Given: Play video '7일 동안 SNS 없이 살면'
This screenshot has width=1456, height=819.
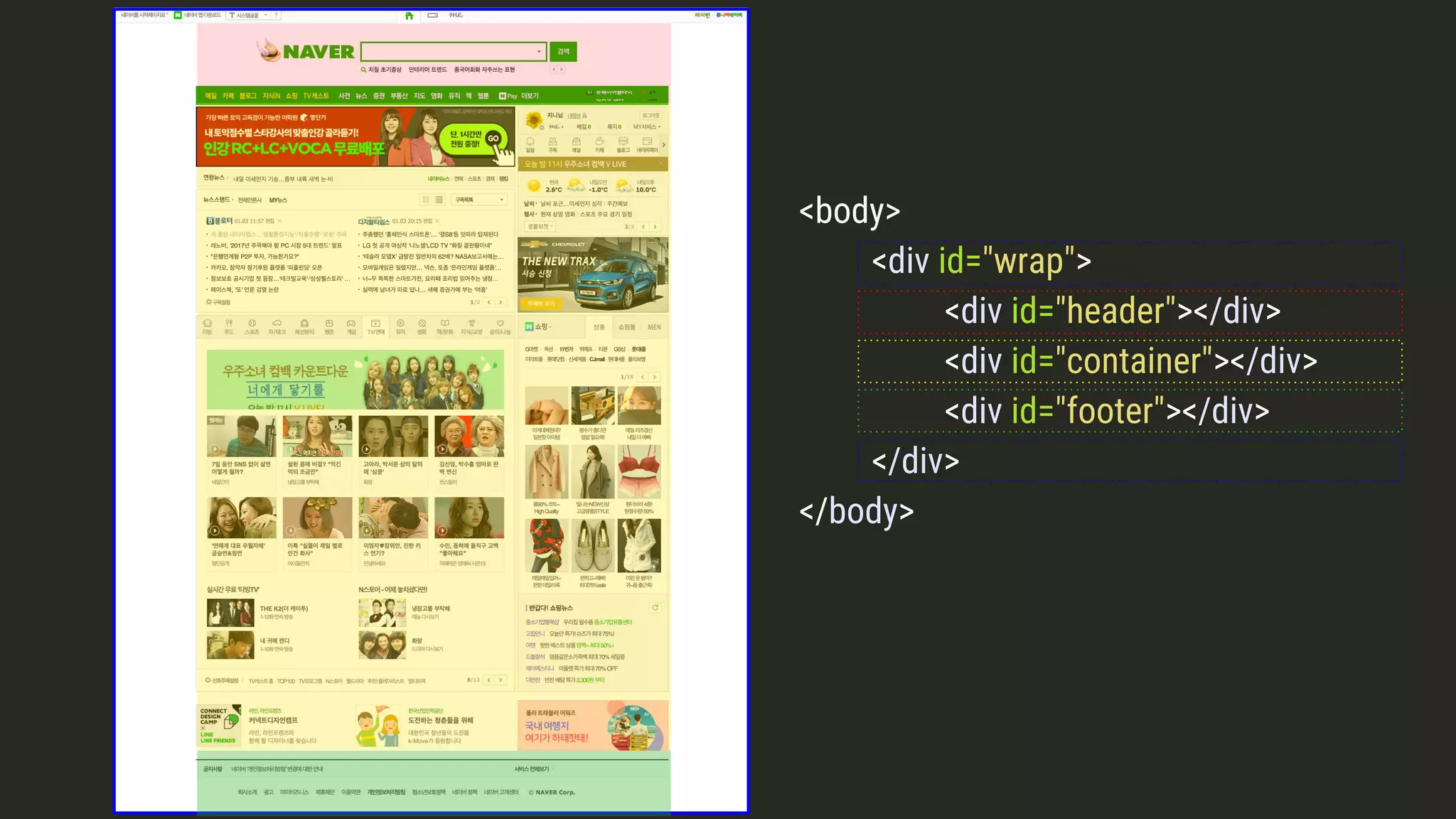Looking at the screenshot, I should pyautogui.click(x=242, y=437).
